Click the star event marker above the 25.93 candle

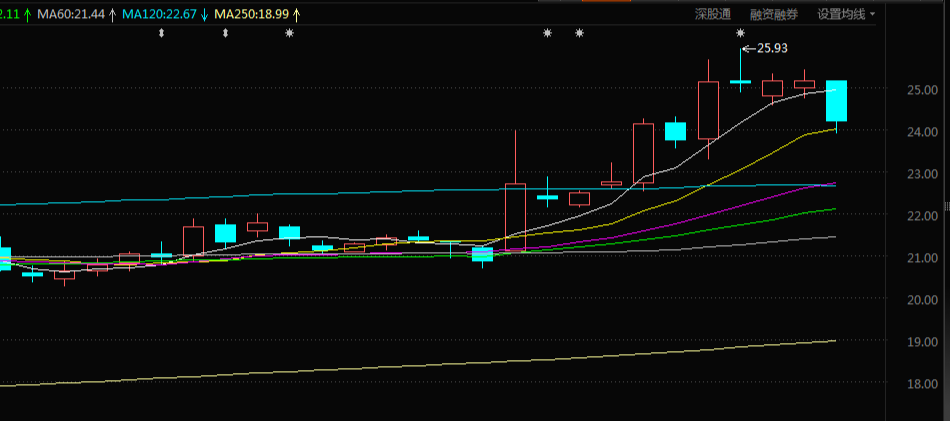[740, 33]
